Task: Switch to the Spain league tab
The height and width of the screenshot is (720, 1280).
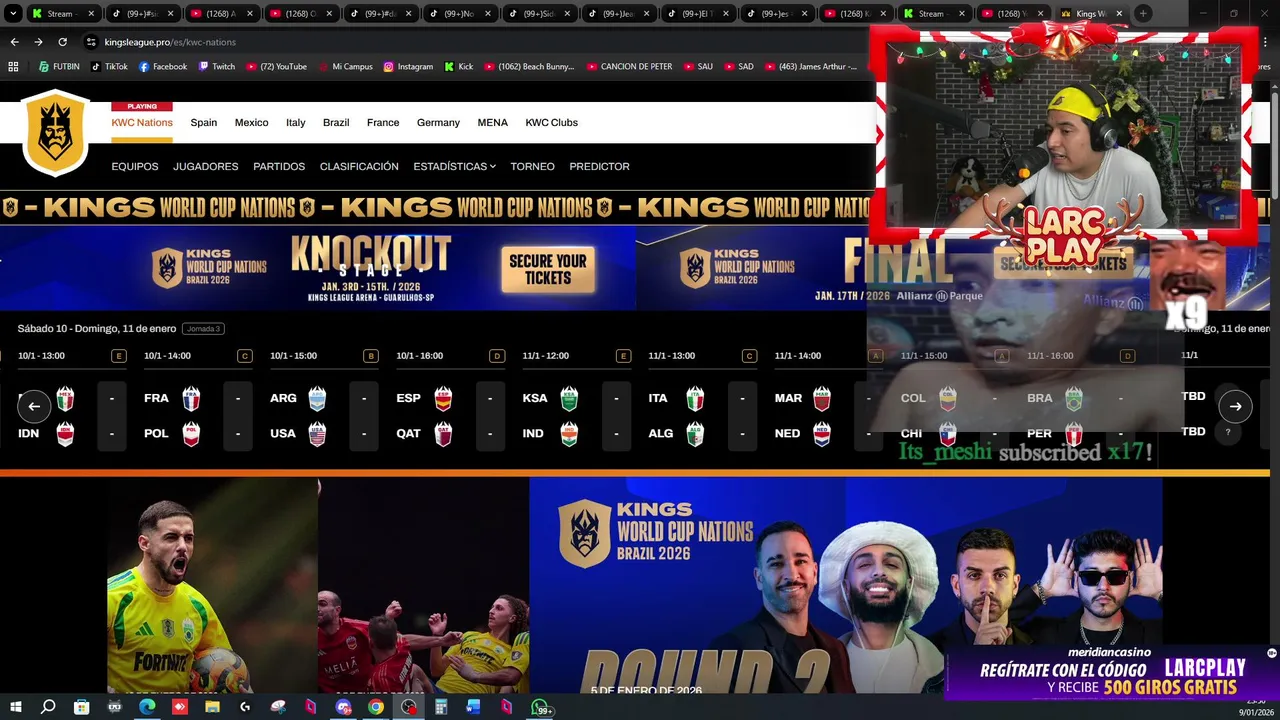Action: click(204, 122)
